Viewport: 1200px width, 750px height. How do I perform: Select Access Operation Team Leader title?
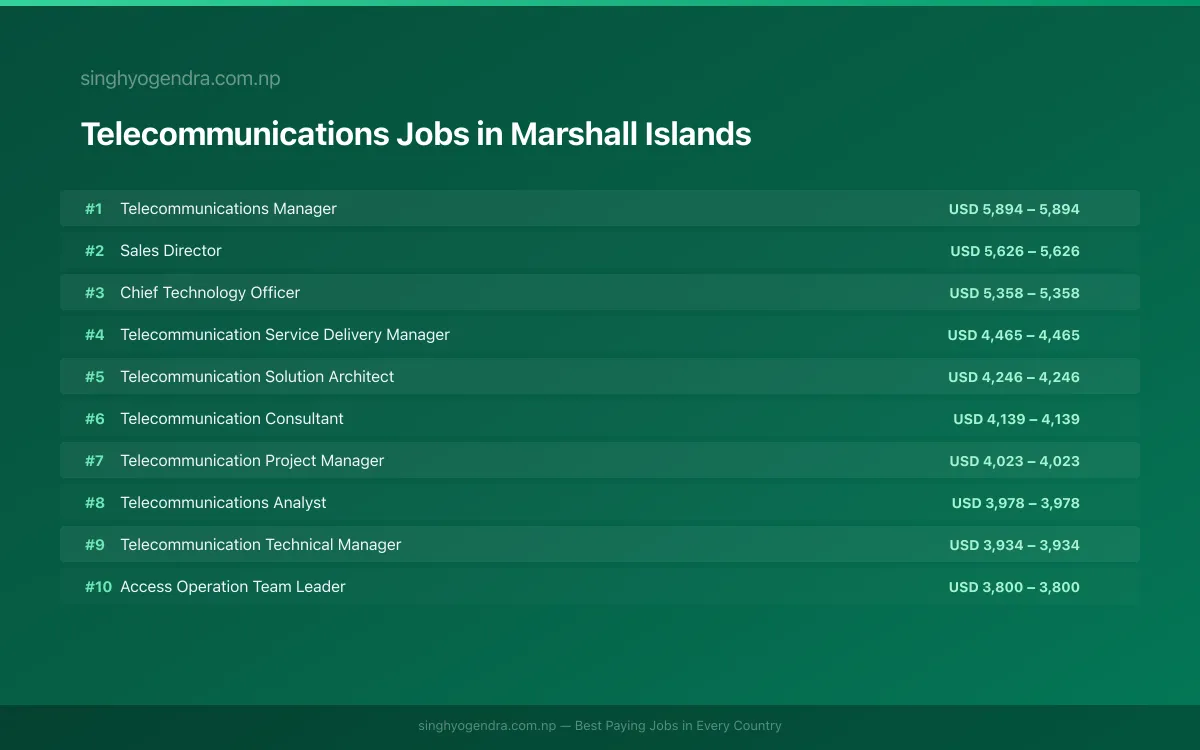coord(233,587)
